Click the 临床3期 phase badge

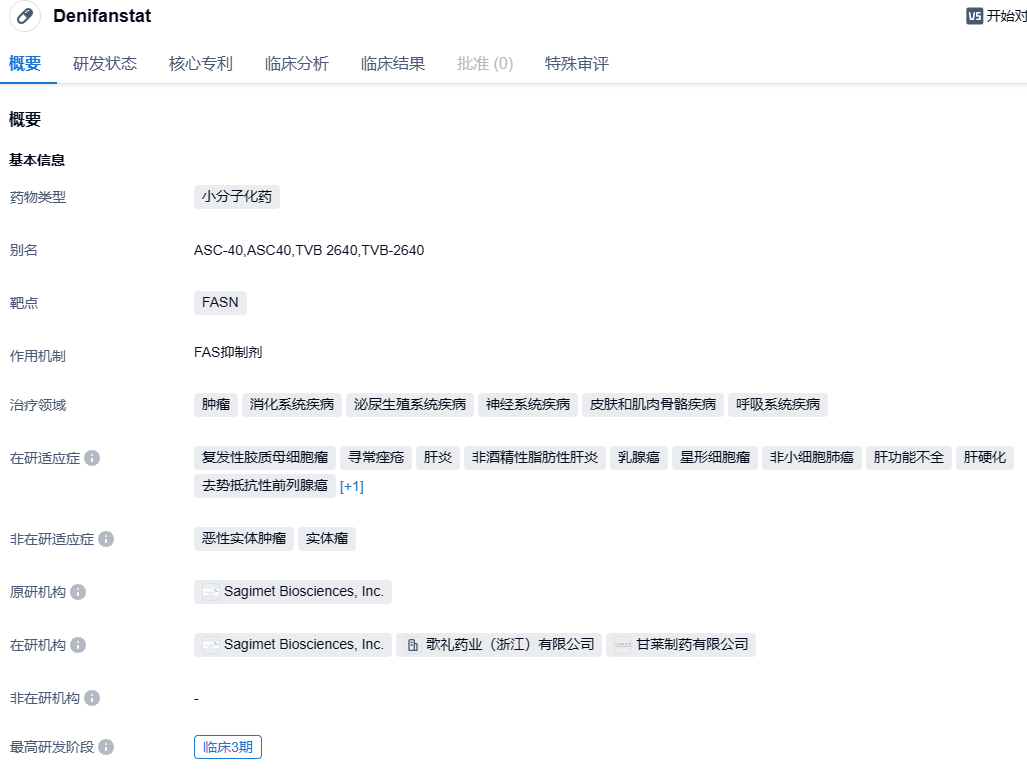pos(228,747)
